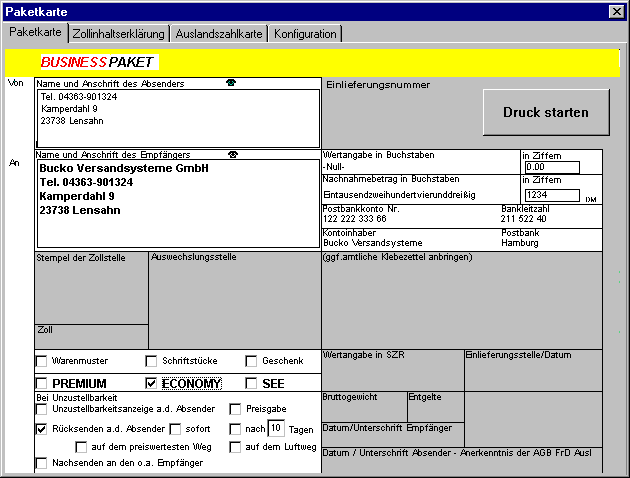Click the Datum/Unterschrift Empfänger label

(x=387, y=428)
